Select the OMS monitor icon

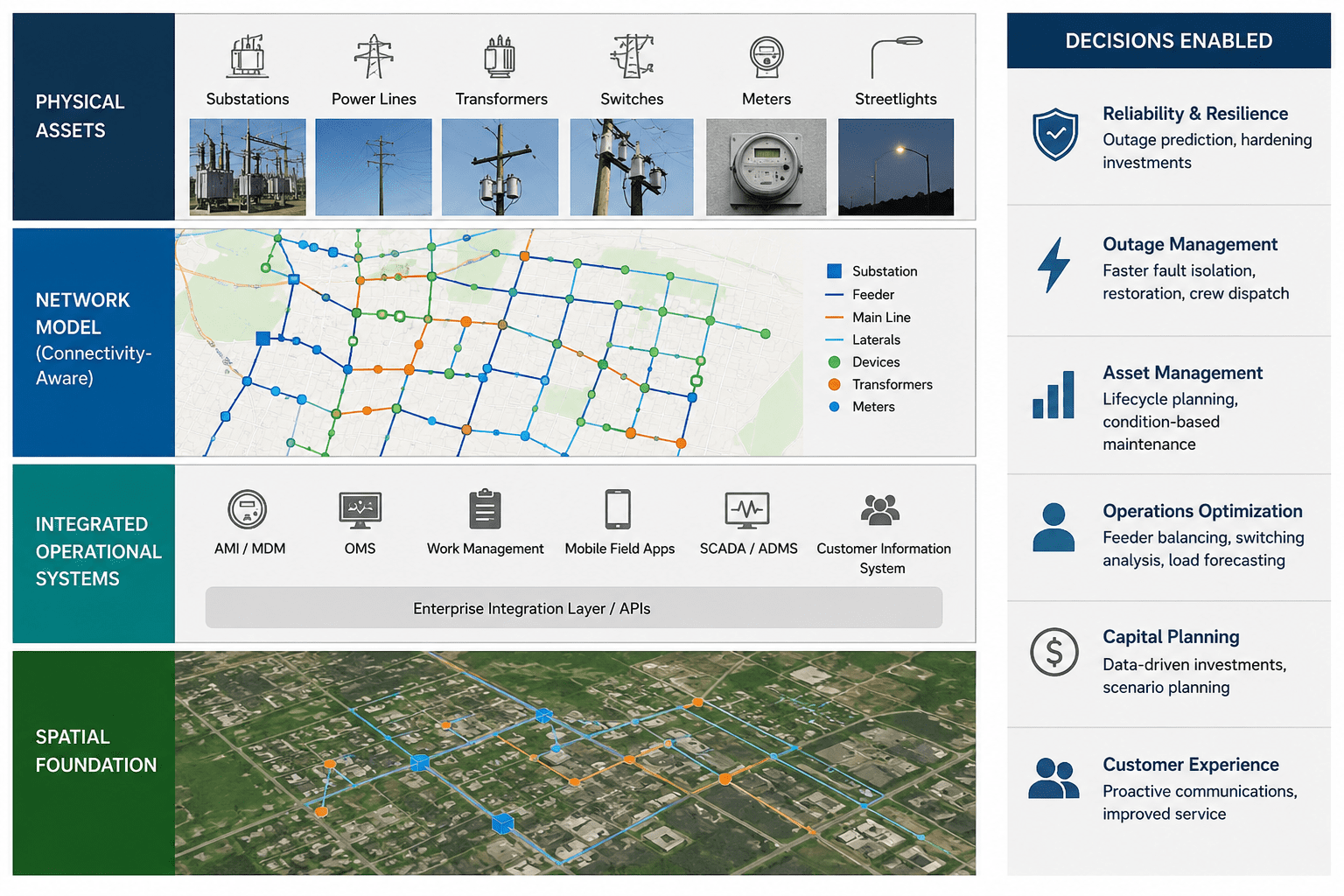pos(360,510)
